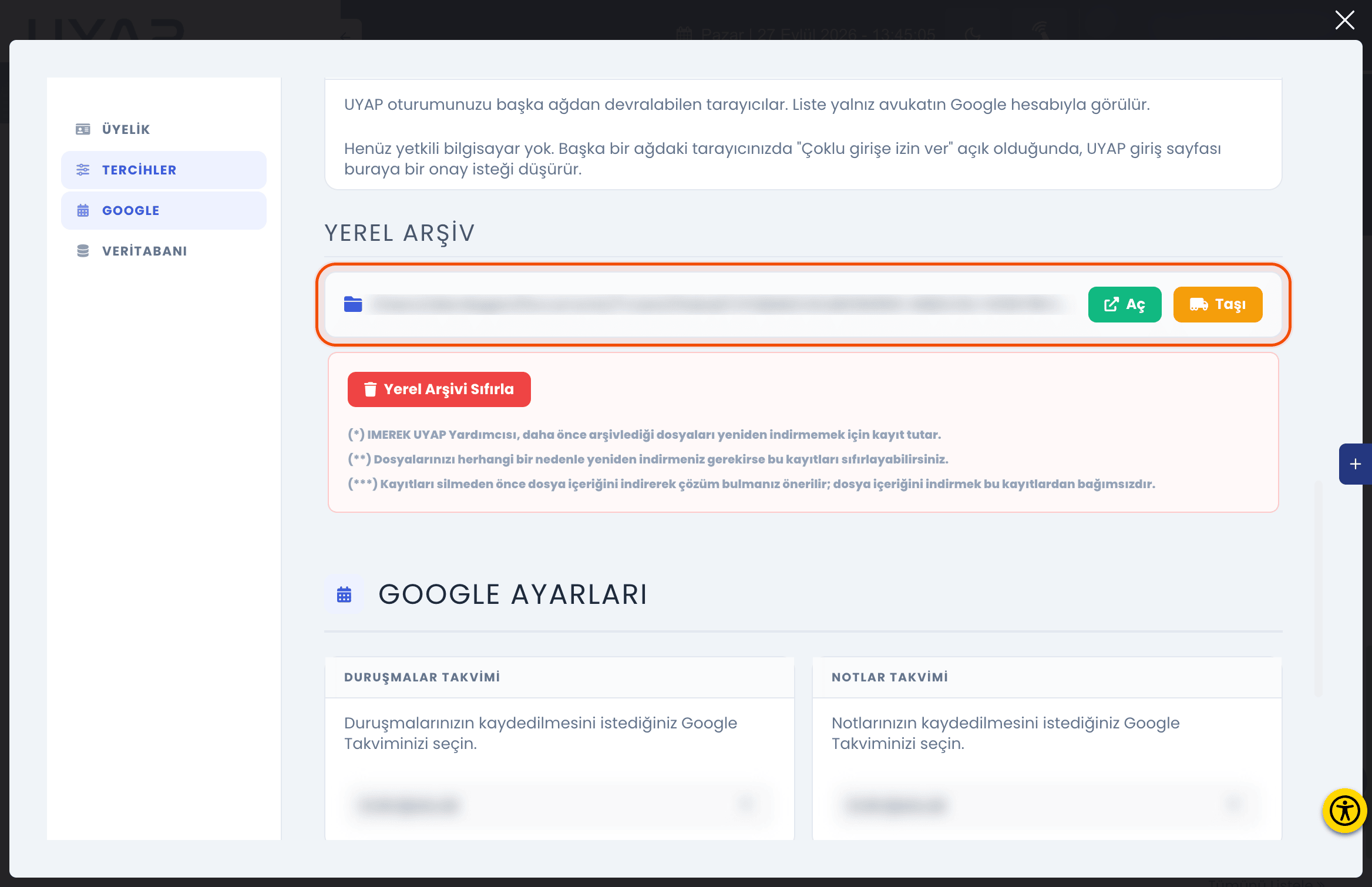Viewport: 1372px width, 887px height.
Task: Open the Duruşmalar Takvimi calendar dropdown
Action: [x=559, y=805]
